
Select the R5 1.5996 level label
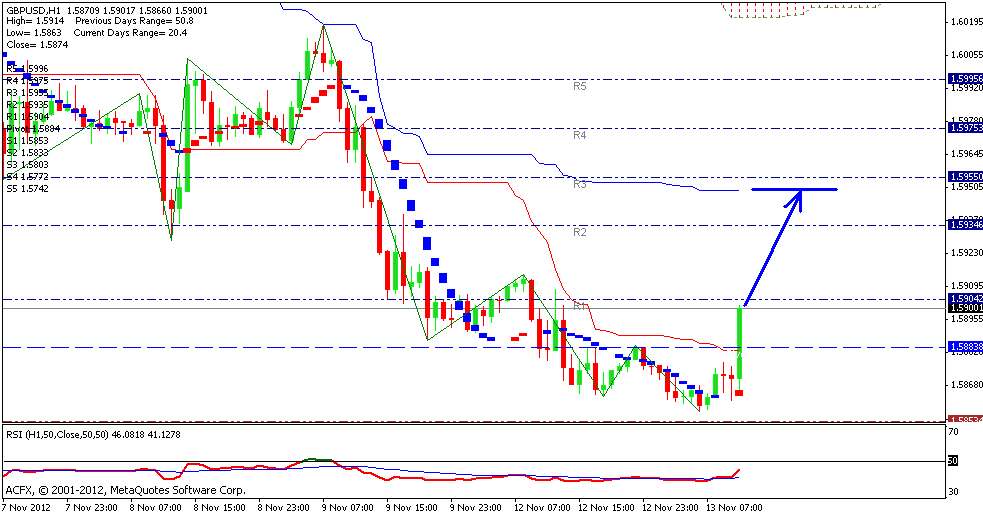[27, 69]
